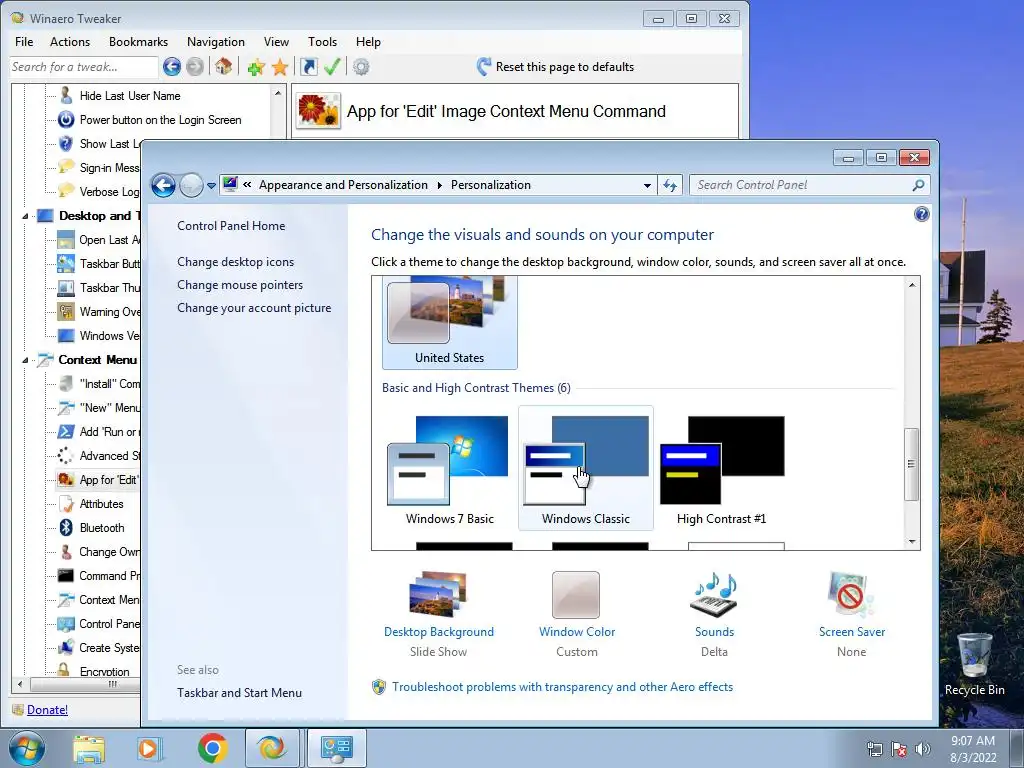Click the add bookmark star with plus icon
The width and height of the screenshot is (1024, 768).
click(x=256, y=67)
